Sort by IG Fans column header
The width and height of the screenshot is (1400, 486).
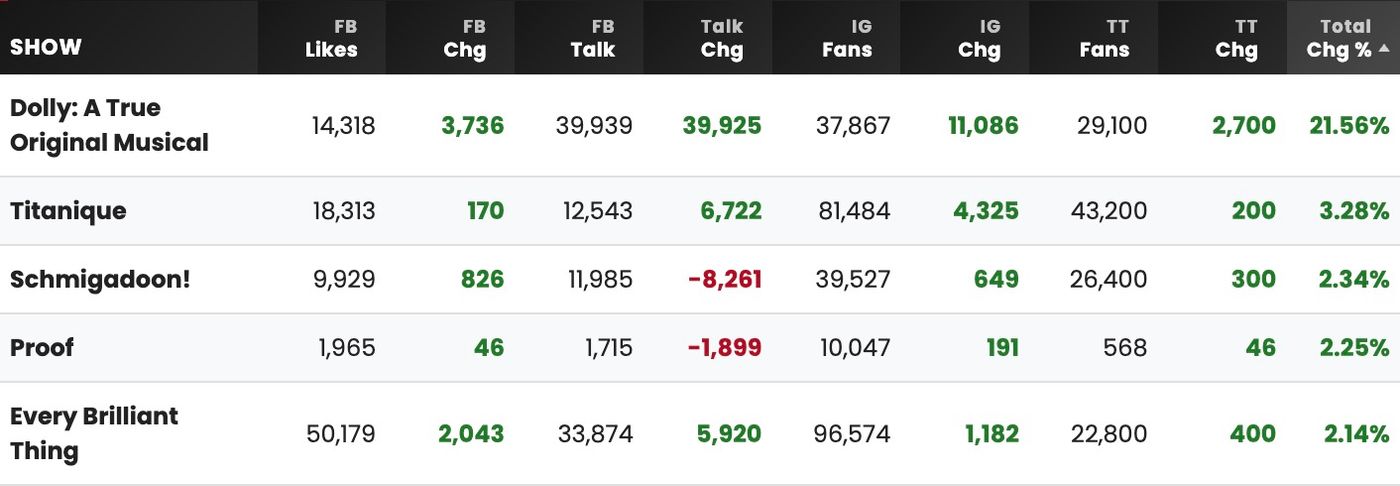coord(847,38)
